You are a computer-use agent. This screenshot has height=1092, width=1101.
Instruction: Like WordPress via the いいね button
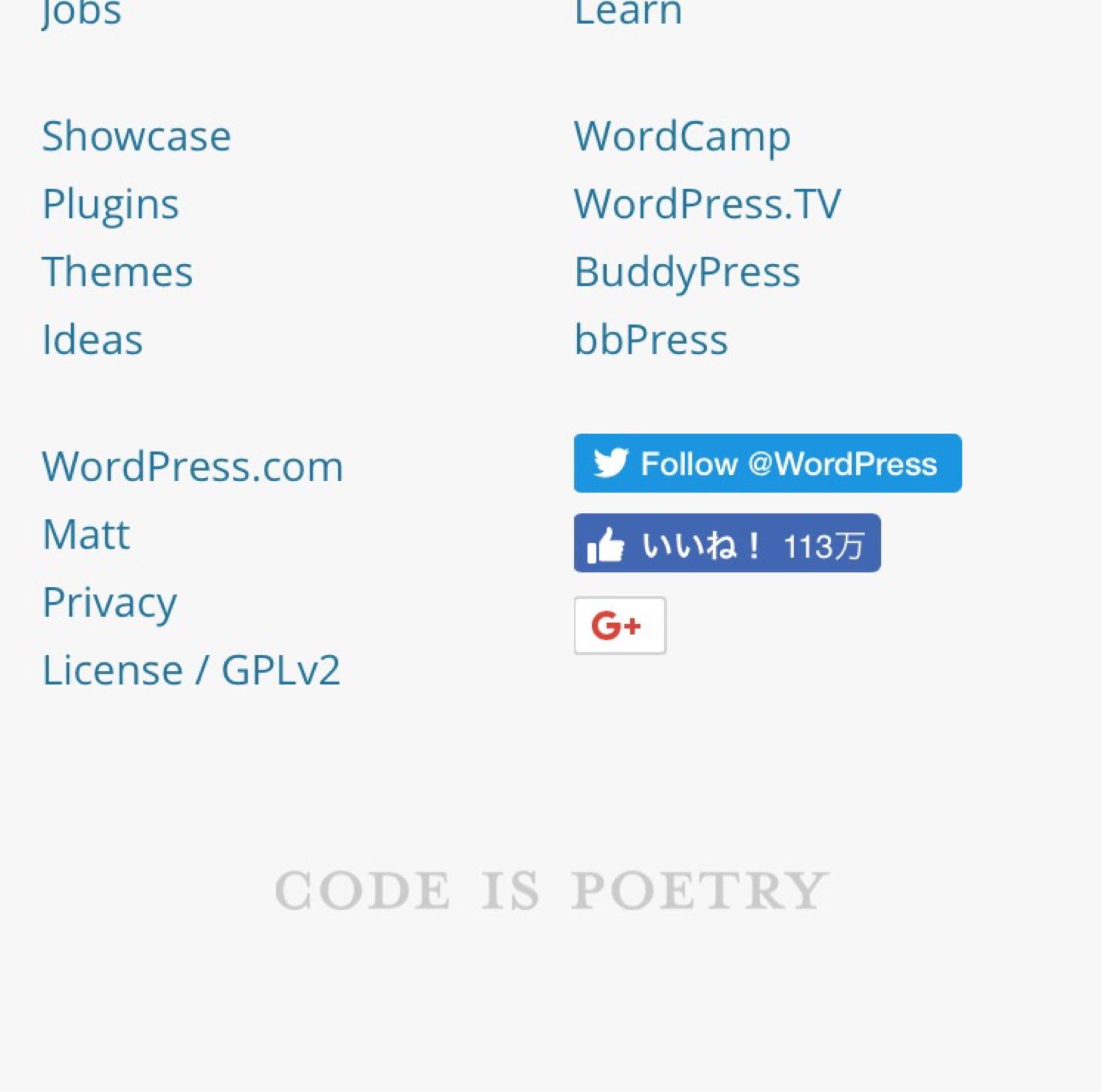727,543
